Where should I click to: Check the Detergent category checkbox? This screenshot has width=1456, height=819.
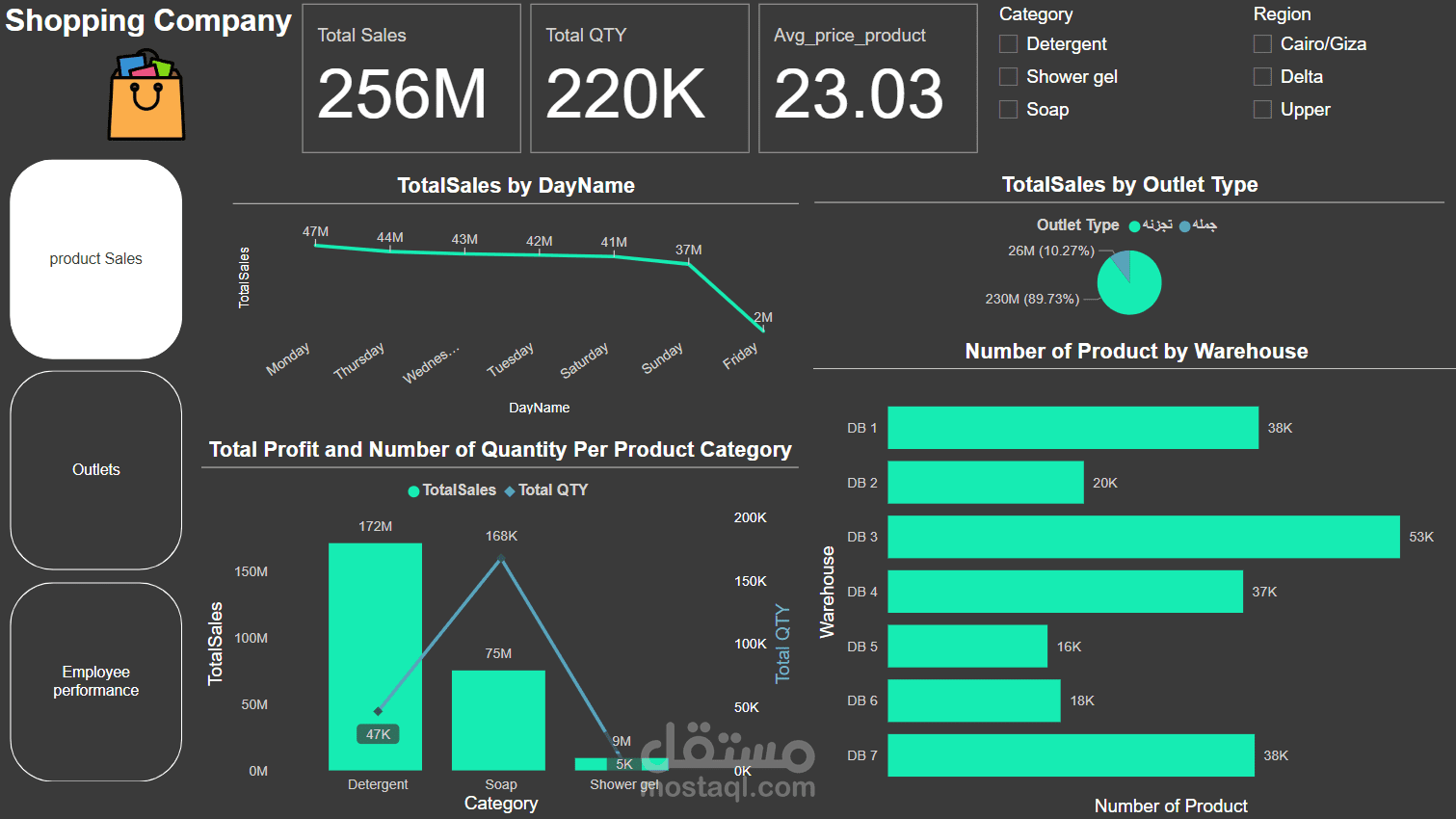point(1008,44)
